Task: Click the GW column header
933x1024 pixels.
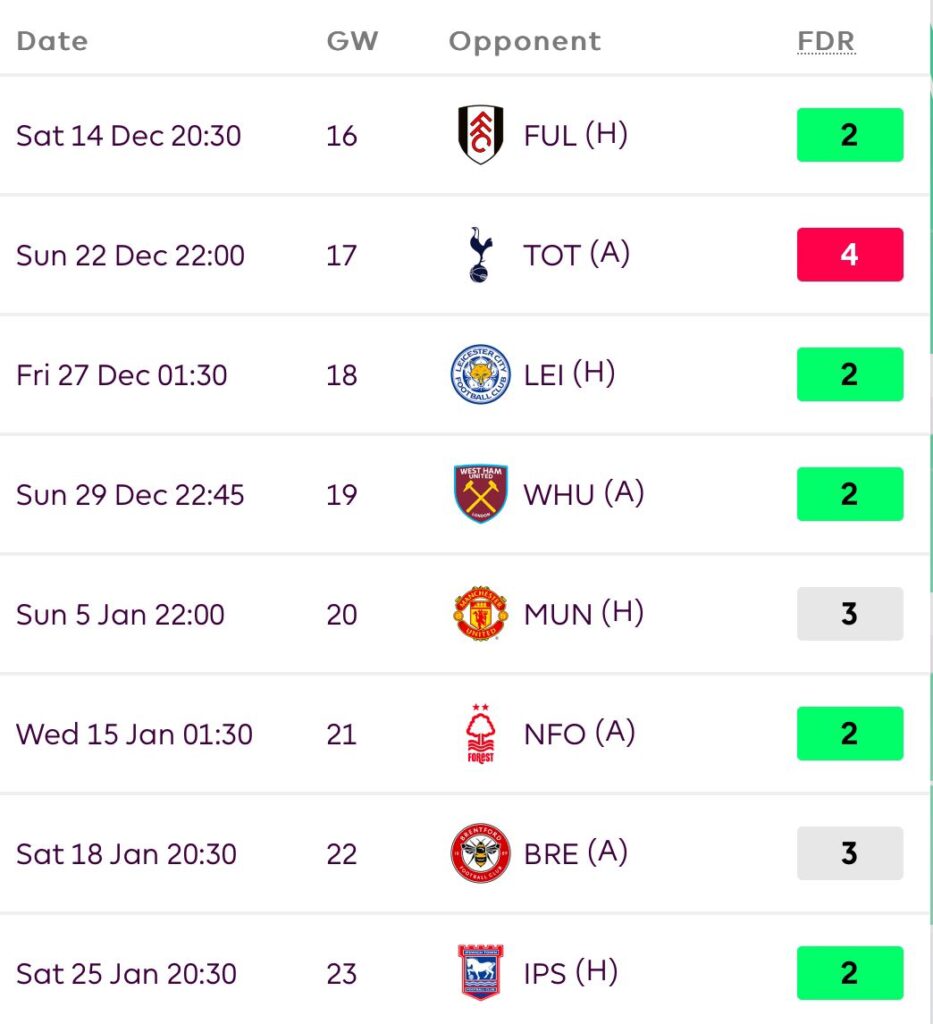Action: coord(352,42)
